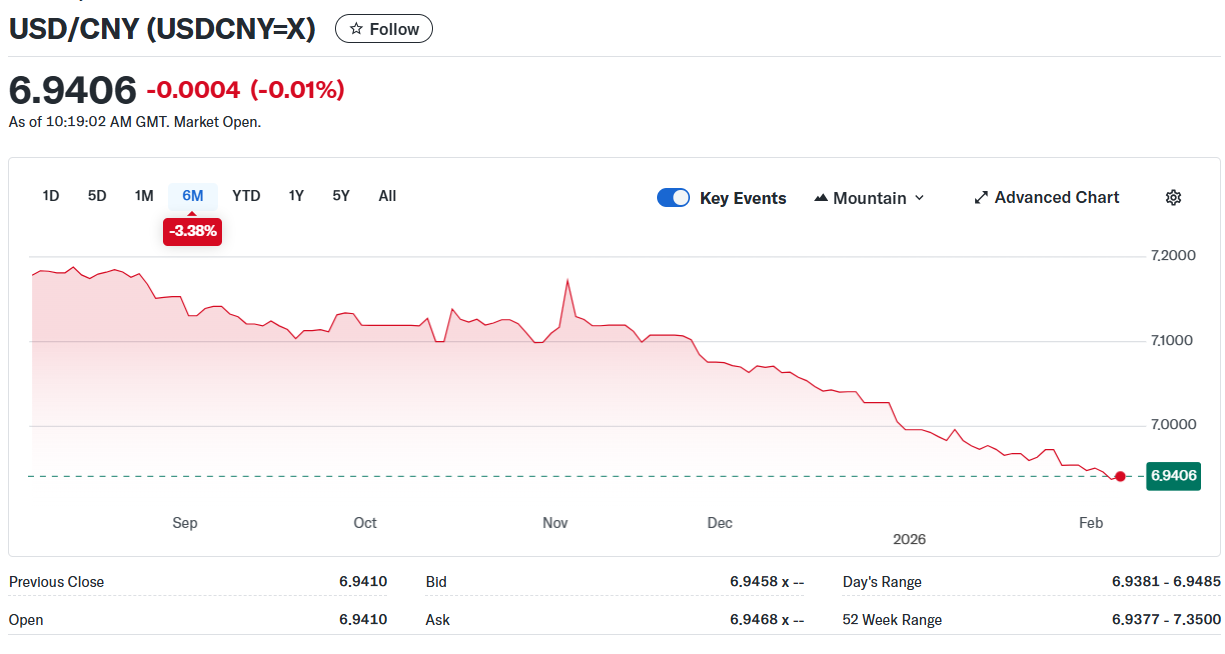This screenshot has height=654, width=1225.
Task: Open the Advanced Chart link
Action: (1056, 198)
